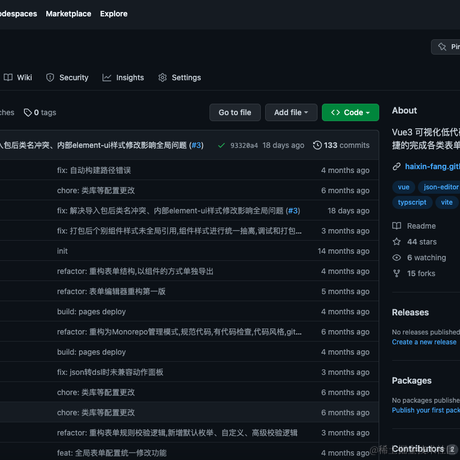The width and height of the screenshot is (460, 460).
Task: Select the json-editor topic tag
Action: tap(439, 187)
